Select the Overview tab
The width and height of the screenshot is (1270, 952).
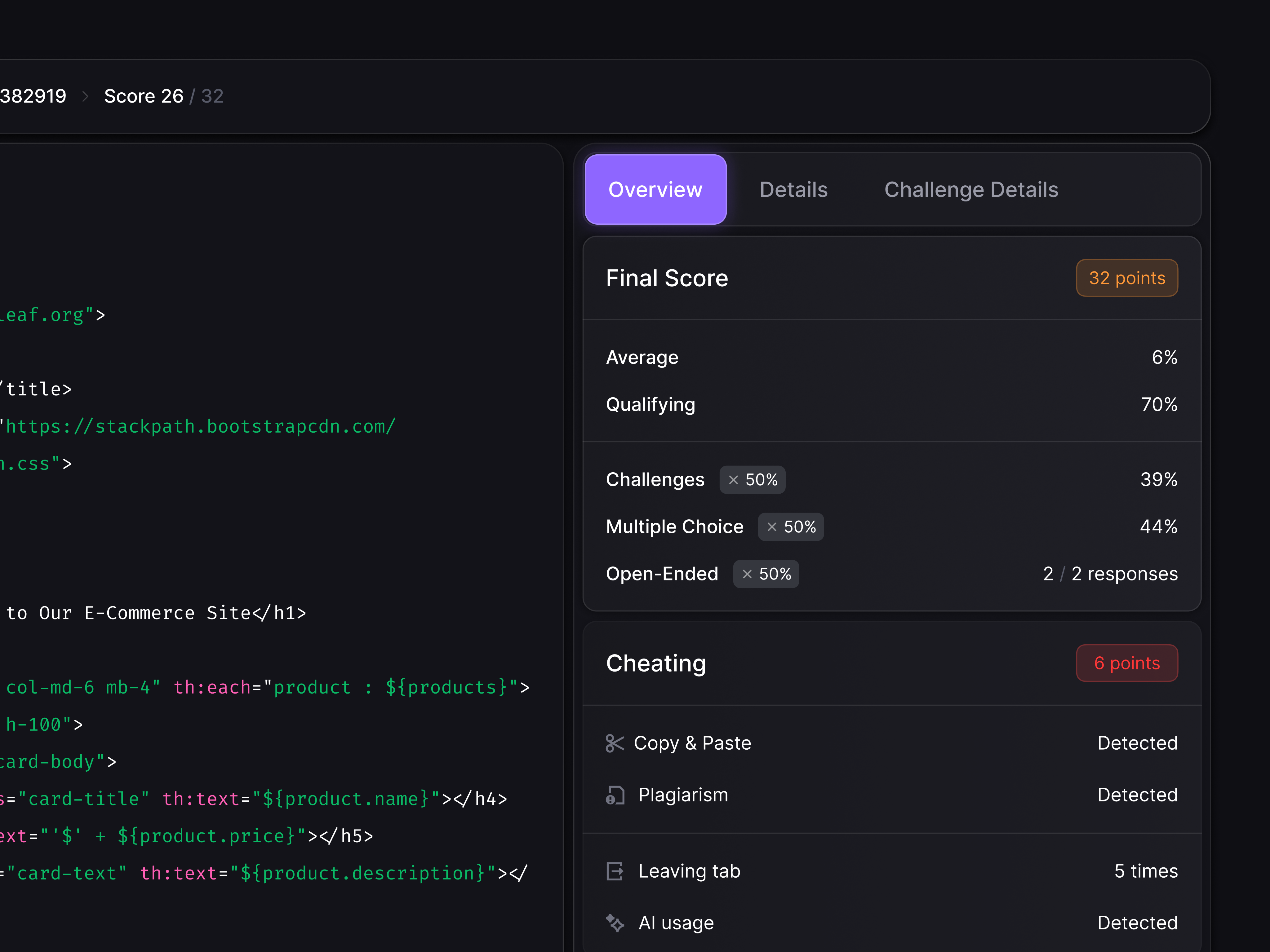pyautogui.click(x=656, y=189)
